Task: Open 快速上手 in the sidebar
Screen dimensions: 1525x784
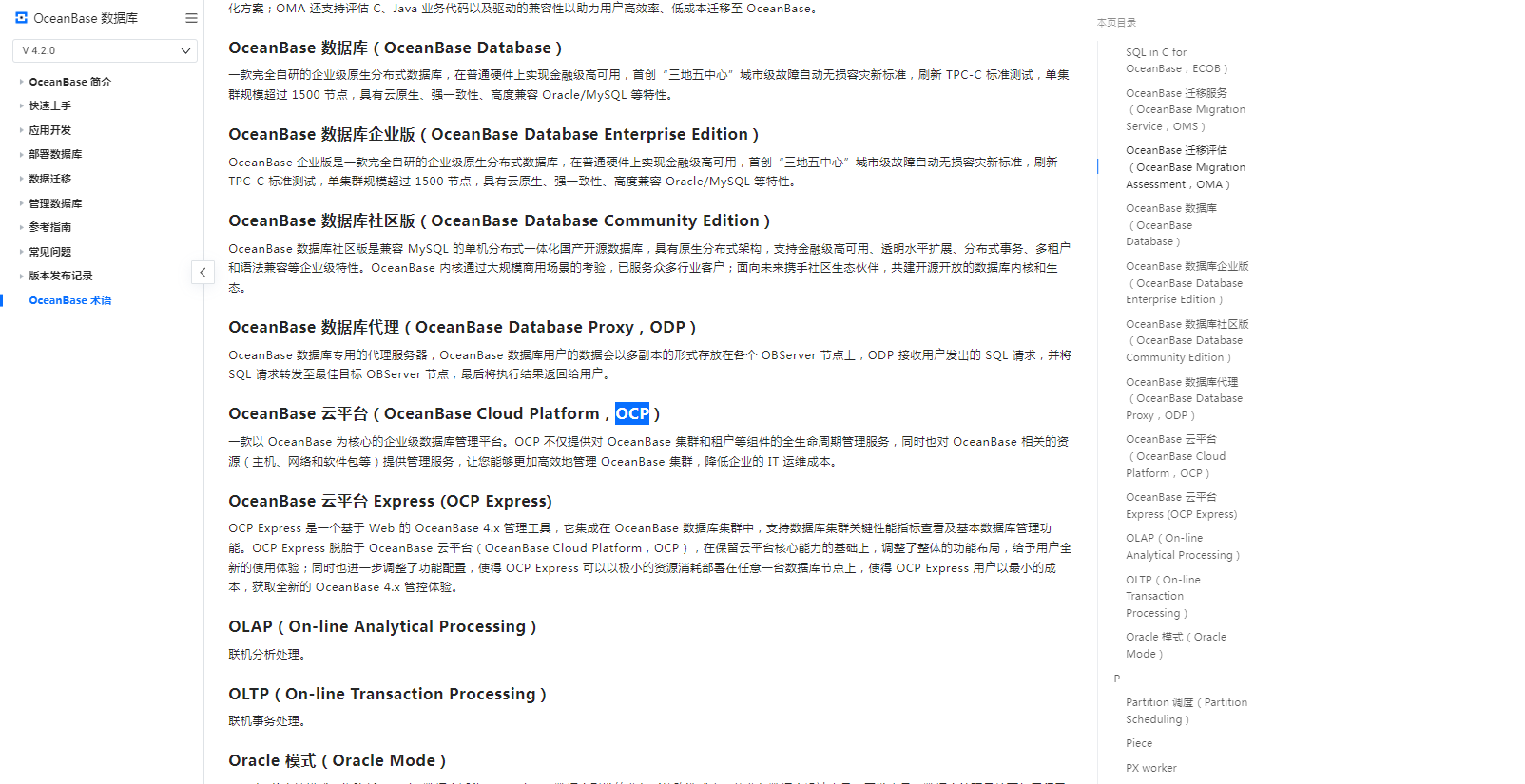Action: pyautogui.click(x=50, y=105)
